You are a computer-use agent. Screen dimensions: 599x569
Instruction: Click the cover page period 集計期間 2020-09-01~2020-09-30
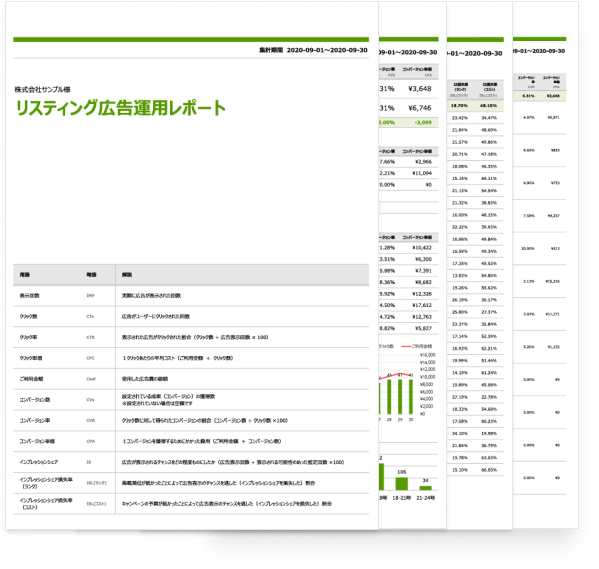click(x=313, y=50)
